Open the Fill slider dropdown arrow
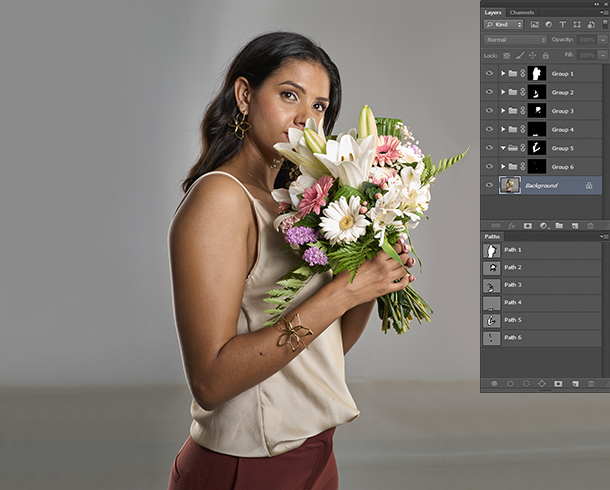The image size is (610, 490). (x=603, y=55)
